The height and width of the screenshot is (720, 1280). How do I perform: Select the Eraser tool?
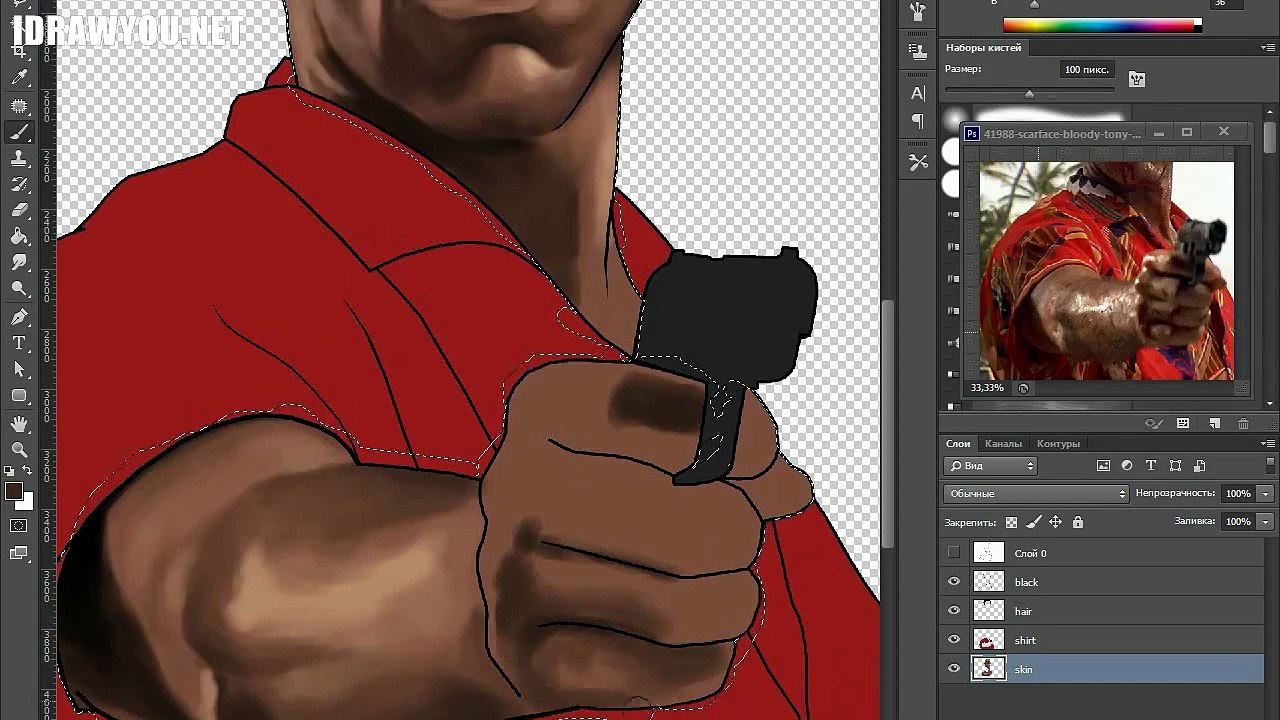tap(19, 210)
